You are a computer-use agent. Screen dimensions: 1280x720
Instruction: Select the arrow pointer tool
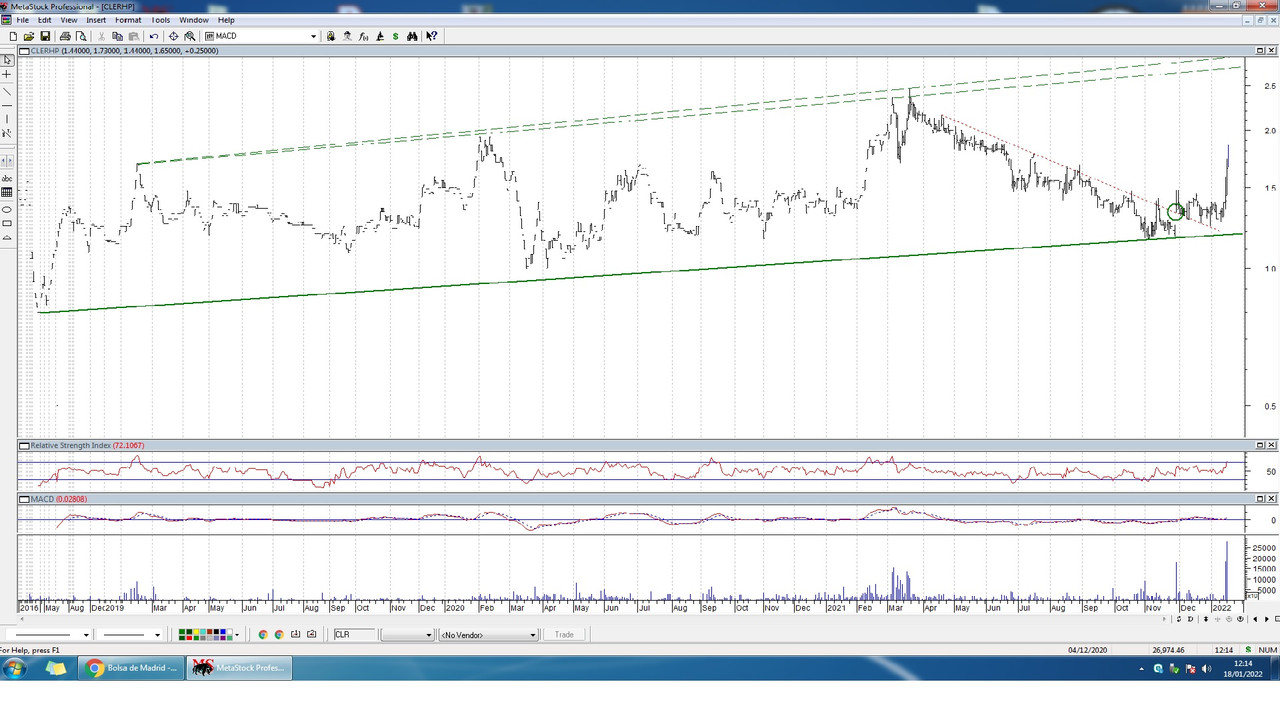coord(7,60)
